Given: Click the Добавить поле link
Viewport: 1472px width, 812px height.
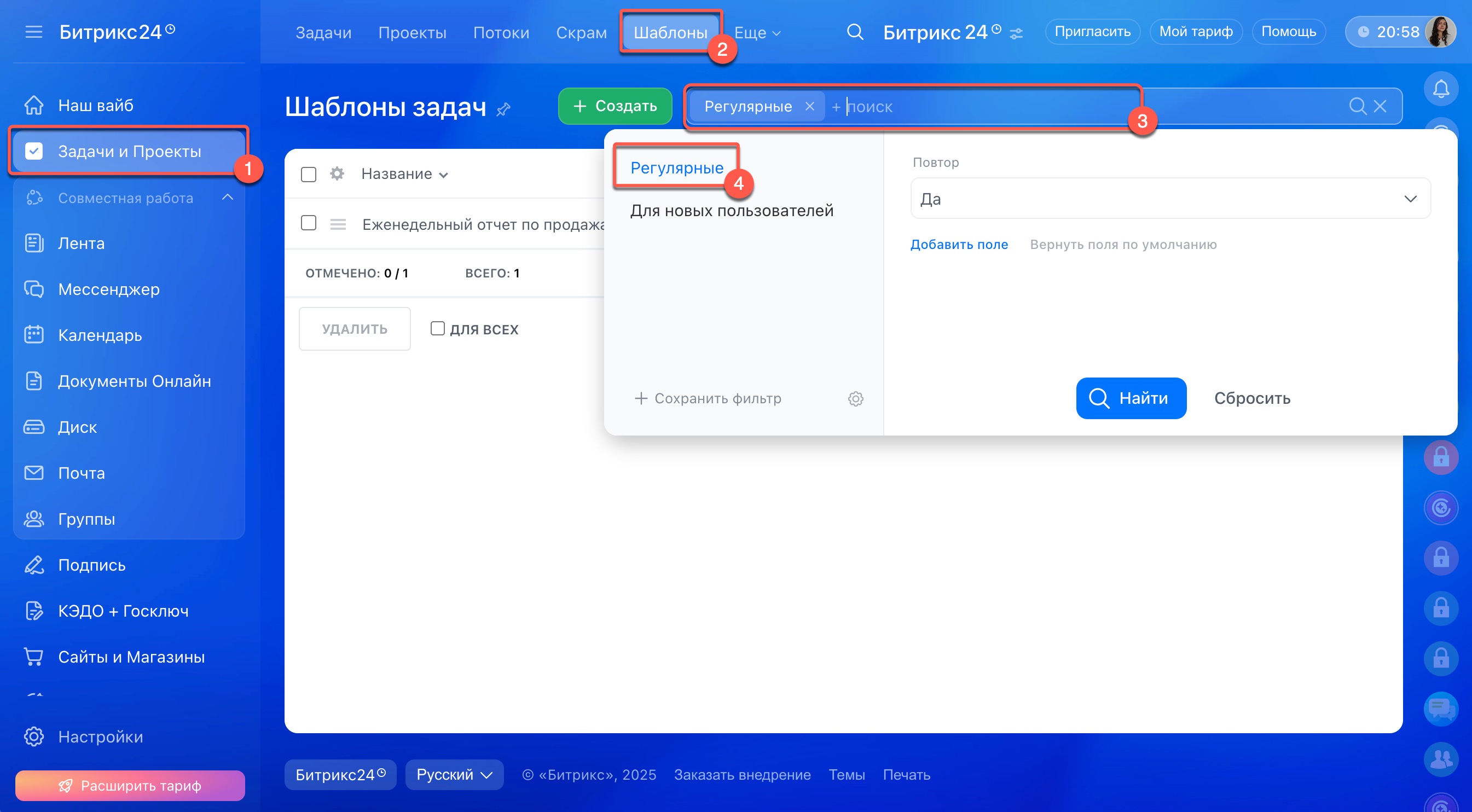Looking at the screenshot, I should 959,245.
